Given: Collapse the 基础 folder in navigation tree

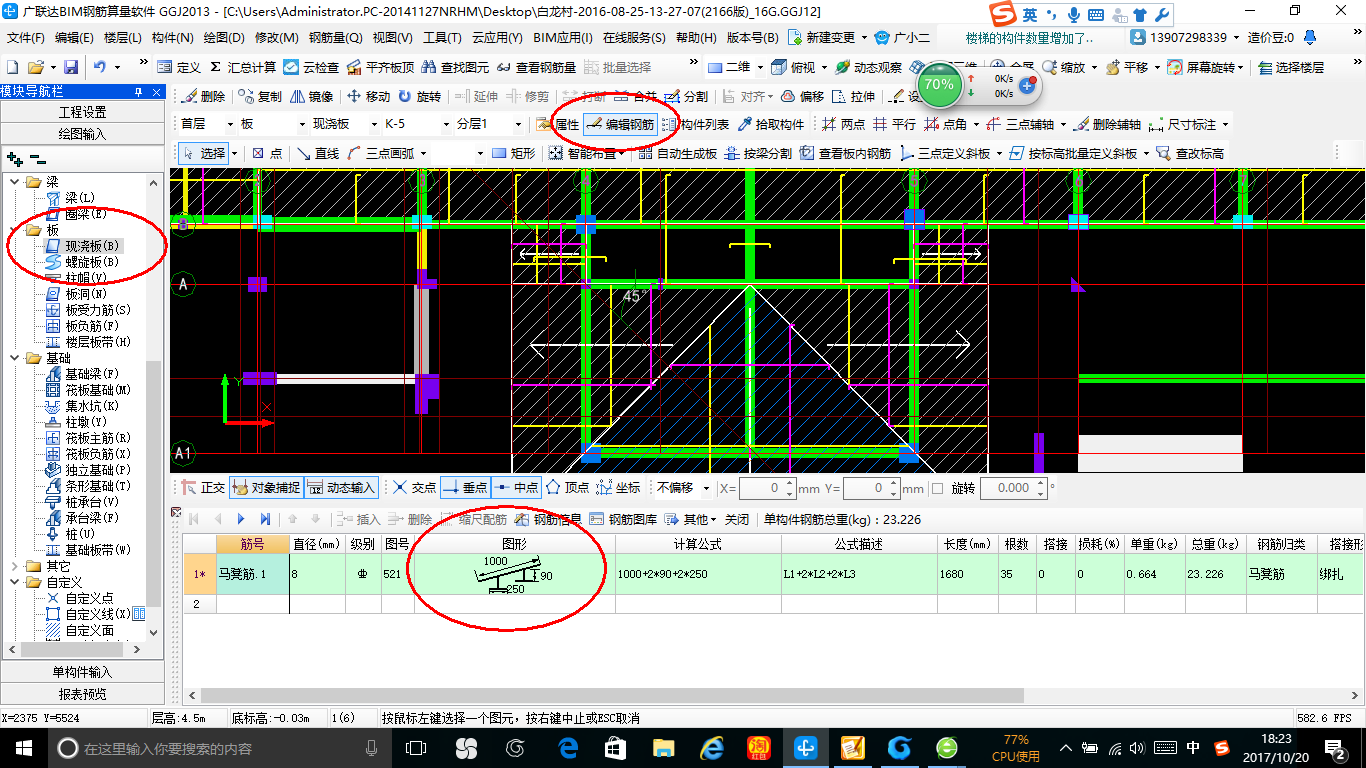Looking at the screenshot, I should click(15, 358).
